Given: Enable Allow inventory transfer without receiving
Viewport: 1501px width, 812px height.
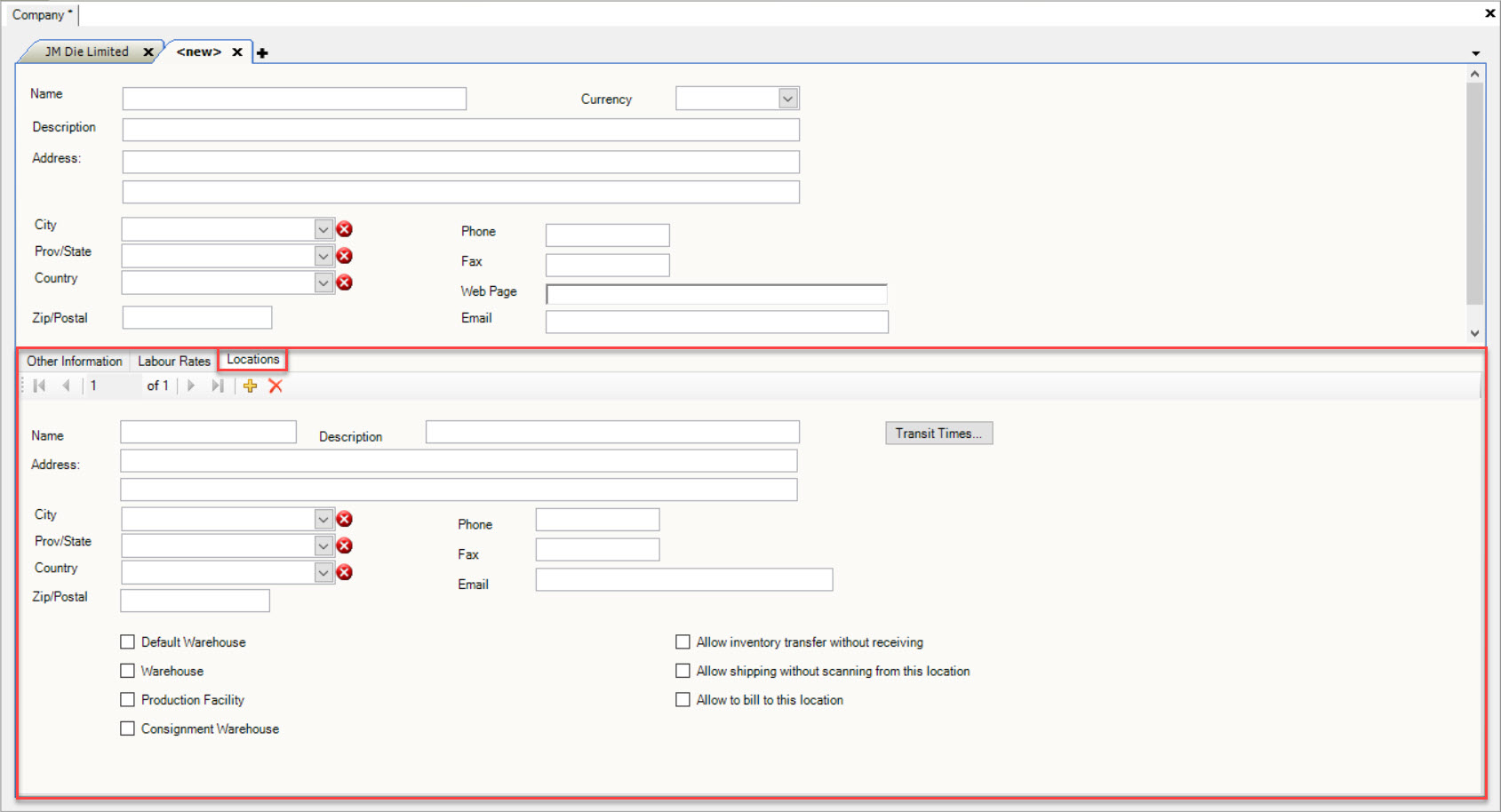Looking at the screenshot, I should 683,642.
